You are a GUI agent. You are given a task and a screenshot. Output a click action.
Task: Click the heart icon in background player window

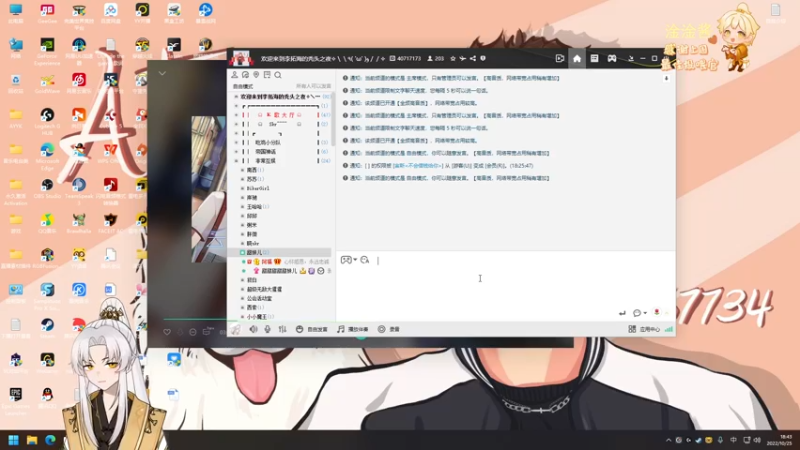[167, 332]
